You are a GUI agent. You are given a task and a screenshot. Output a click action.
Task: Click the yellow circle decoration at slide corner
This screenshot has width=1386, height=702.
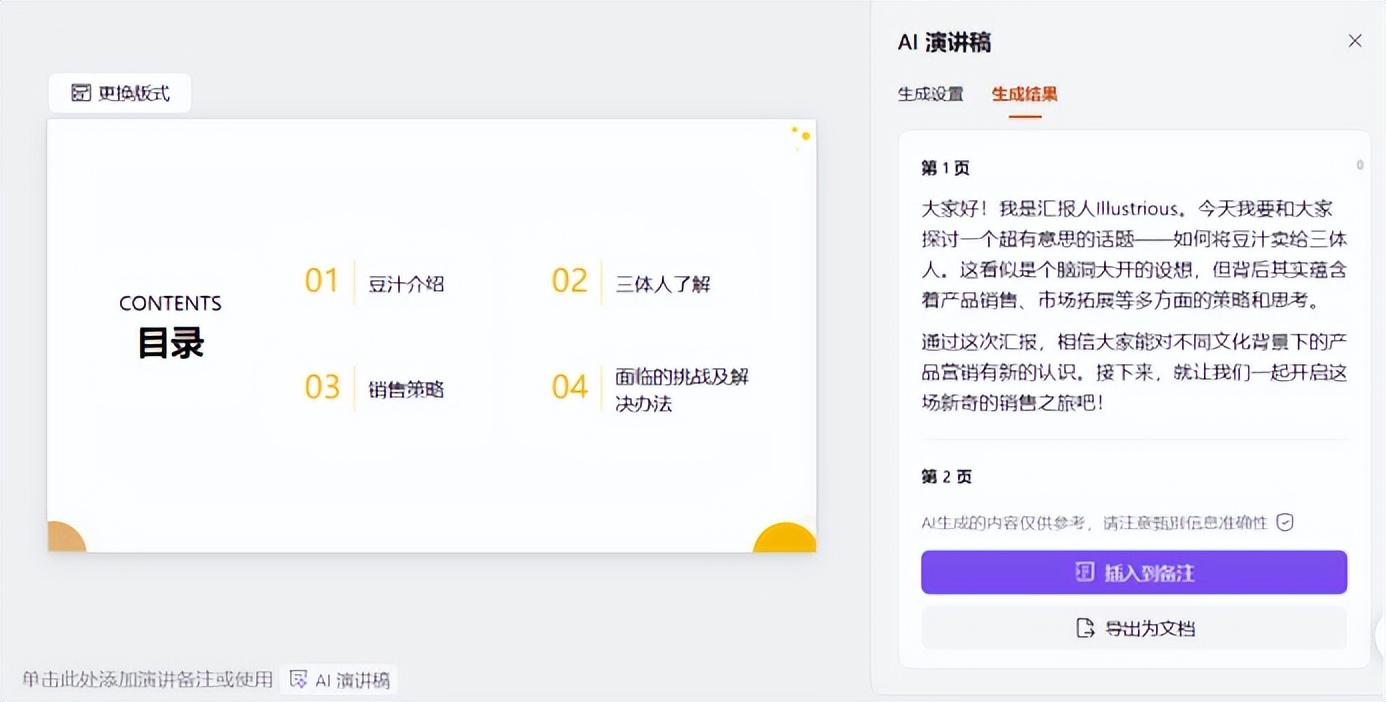pos(786,538)
